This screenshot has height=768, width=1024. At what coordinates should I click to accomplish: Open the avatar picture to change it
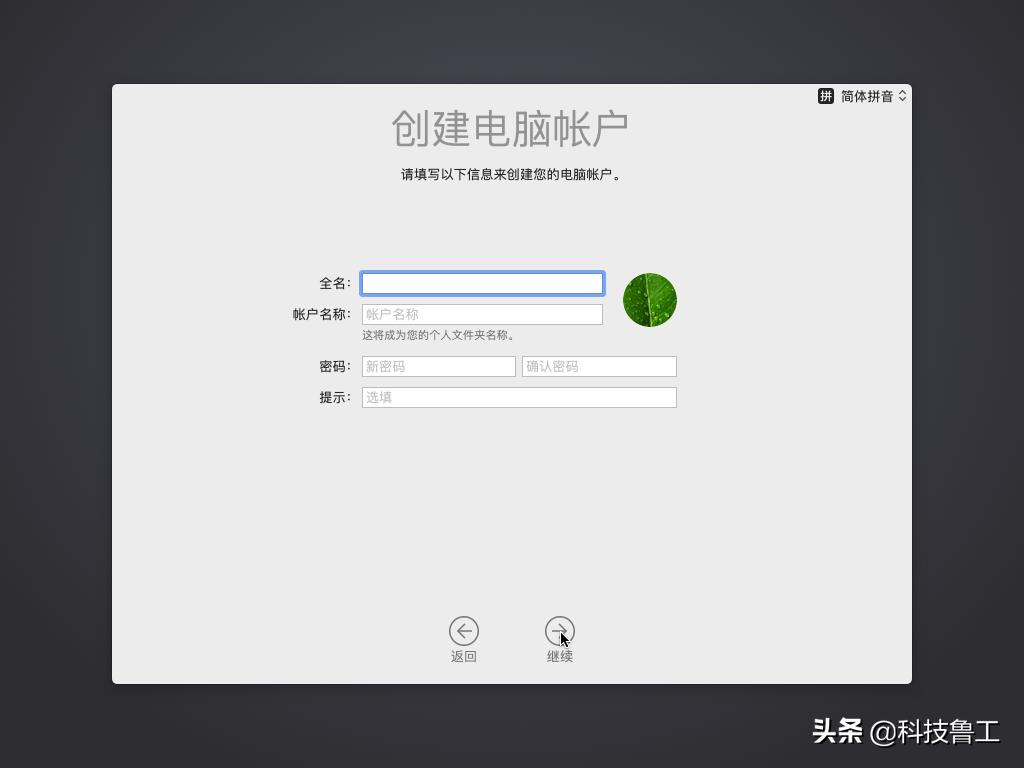pos(649,299)
